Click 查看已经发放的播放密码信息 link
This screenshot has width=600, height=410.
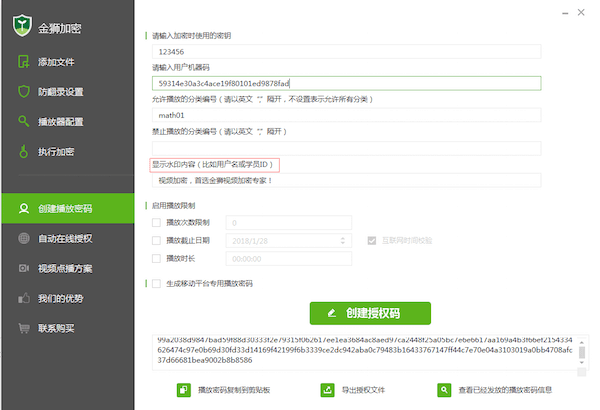(x=505, y=390)
